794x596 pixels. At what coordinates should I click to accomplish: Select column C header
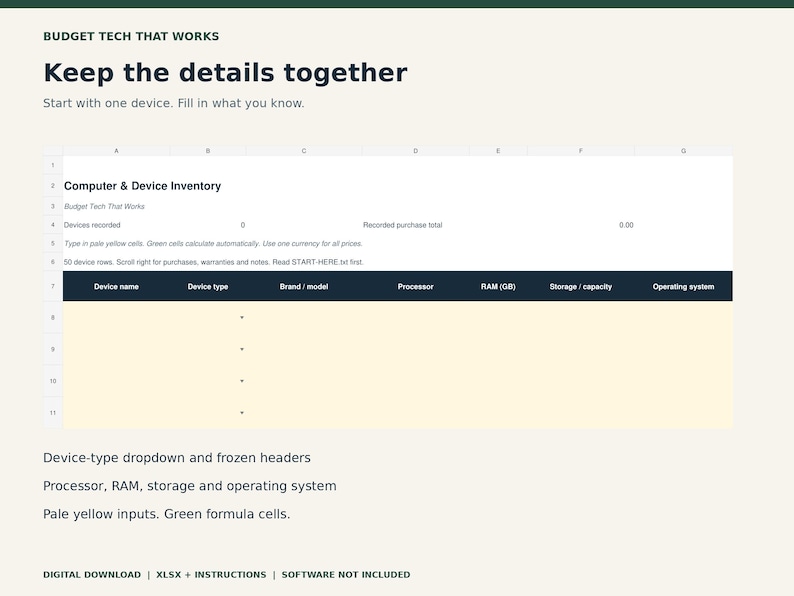pos(304,151)
